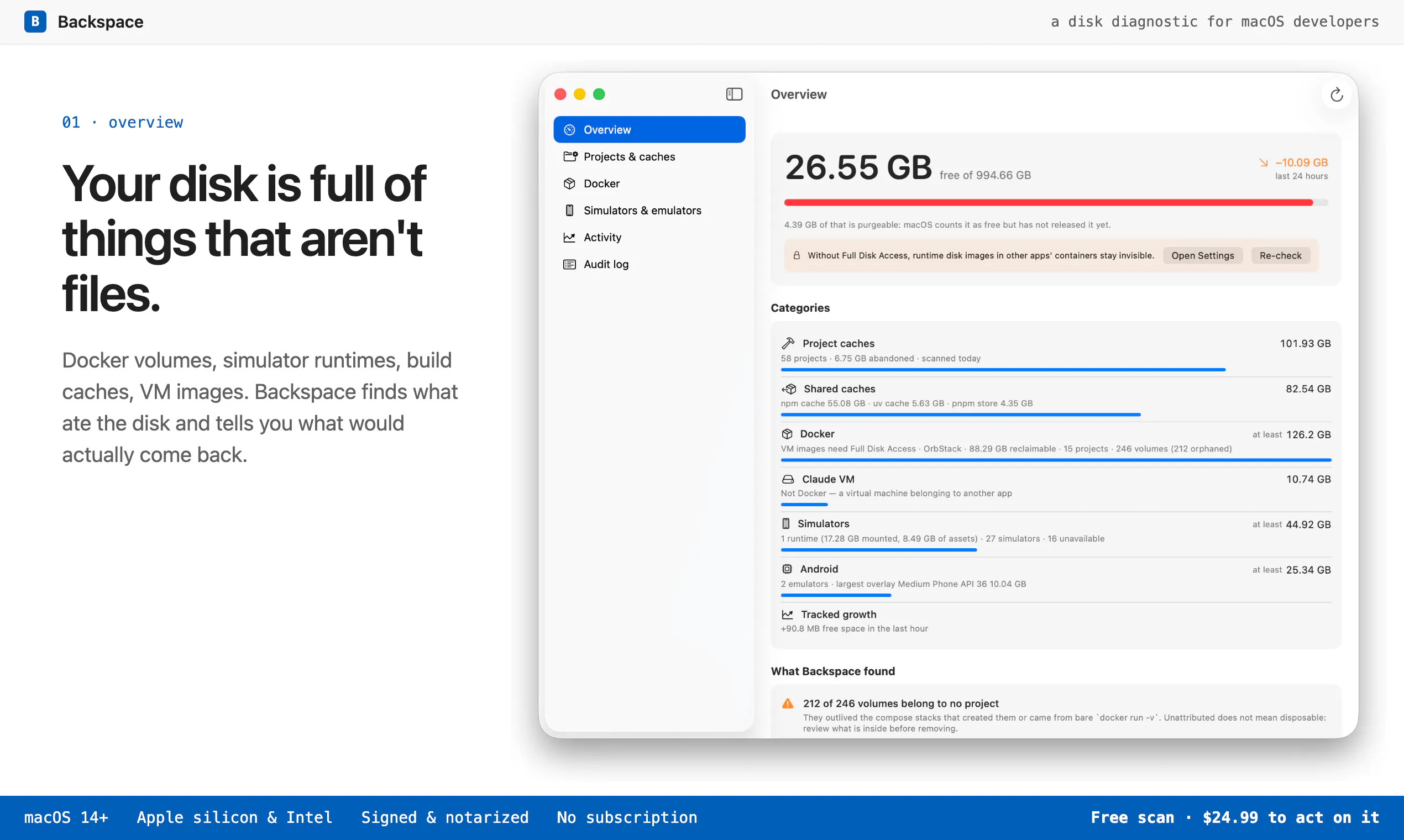Click the Claude VM usage bar
Viewport: 1404px width, 840px height.
tap(804, 505)
